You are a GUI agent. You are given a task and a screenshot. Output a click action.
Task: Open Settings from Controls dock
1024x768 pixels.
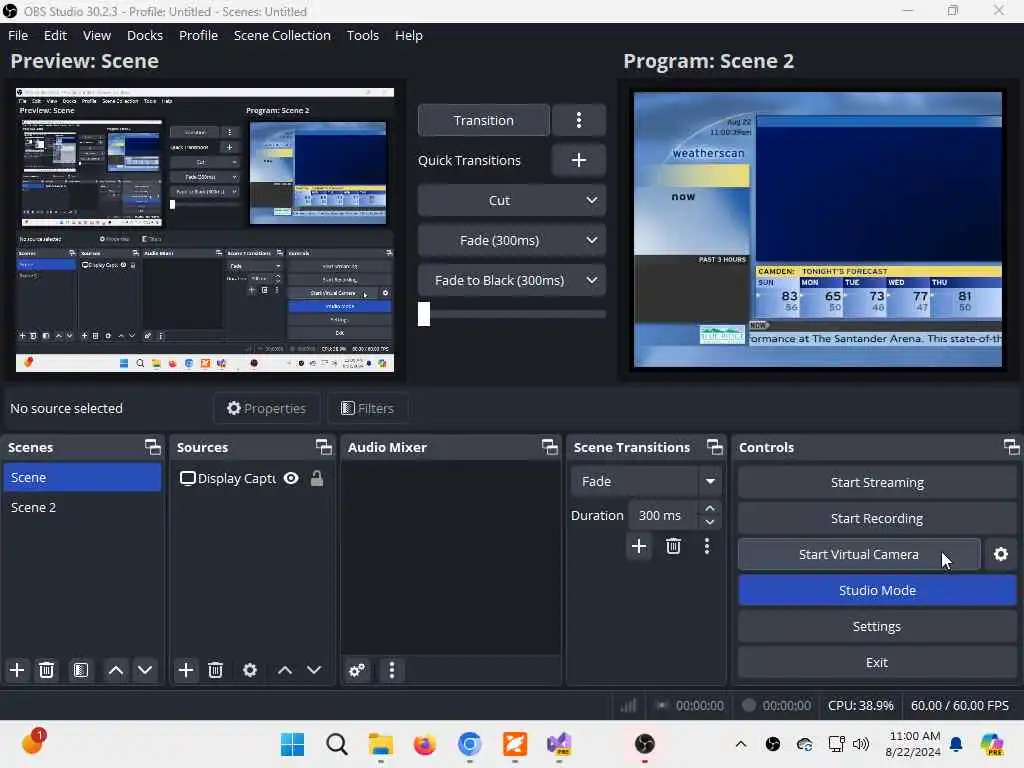(x=877, y=626)
